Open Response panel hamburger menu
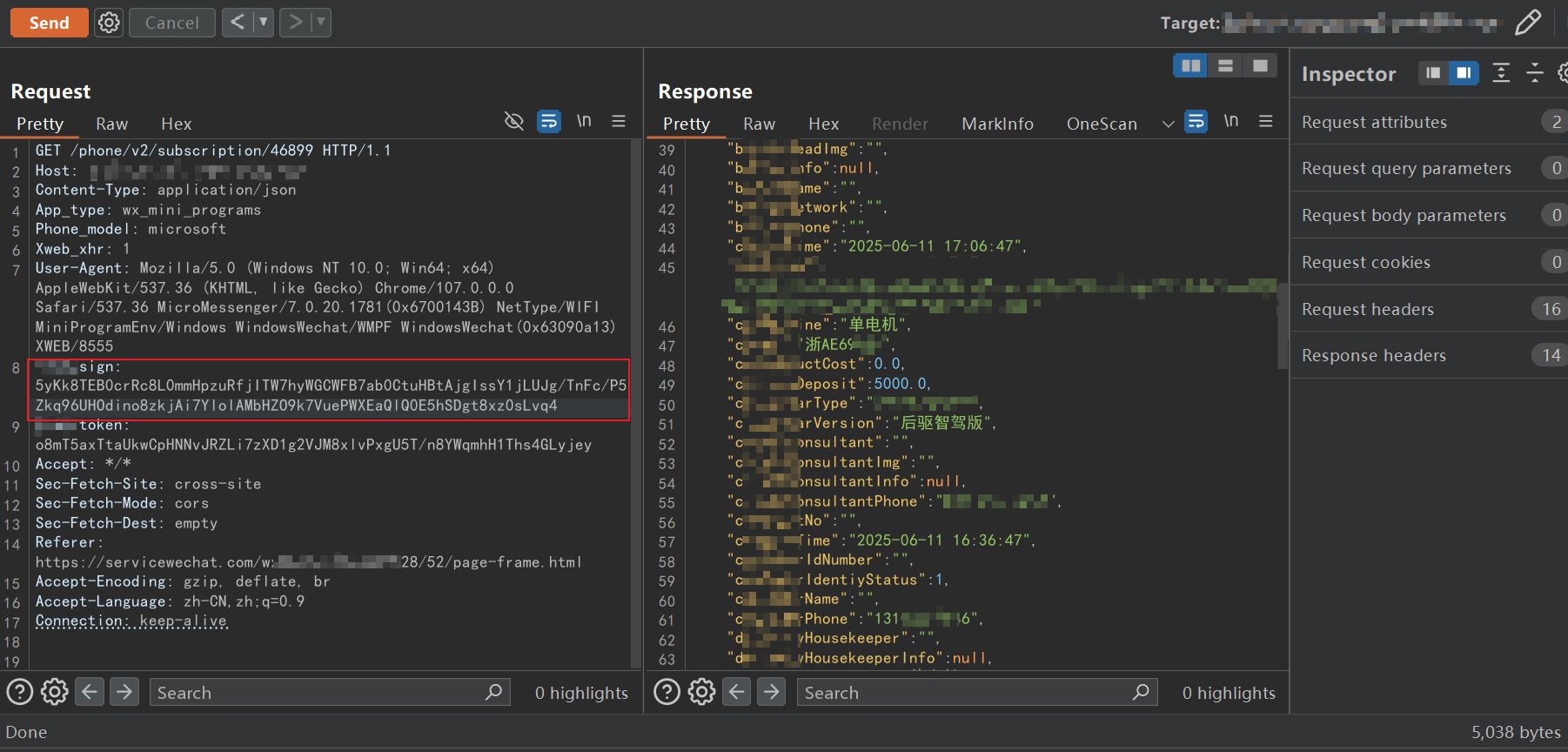This screenshot has width=1568, height=752. pos(1266,121)
